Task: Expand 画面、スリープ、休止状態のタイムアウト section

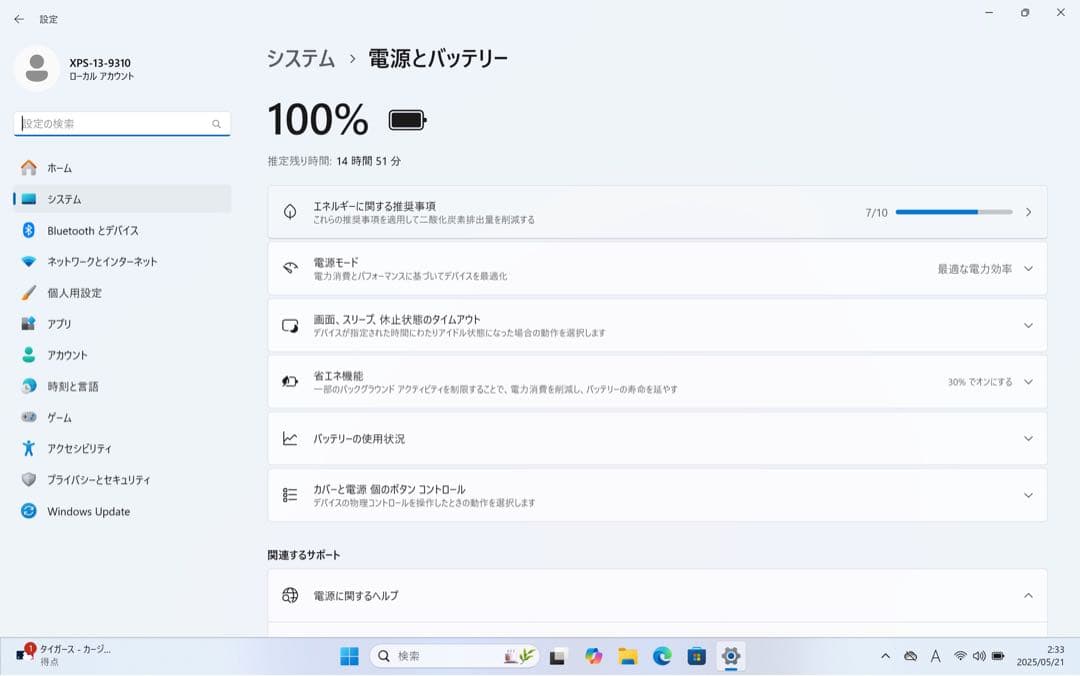Action: click(x=1029, y=324)
